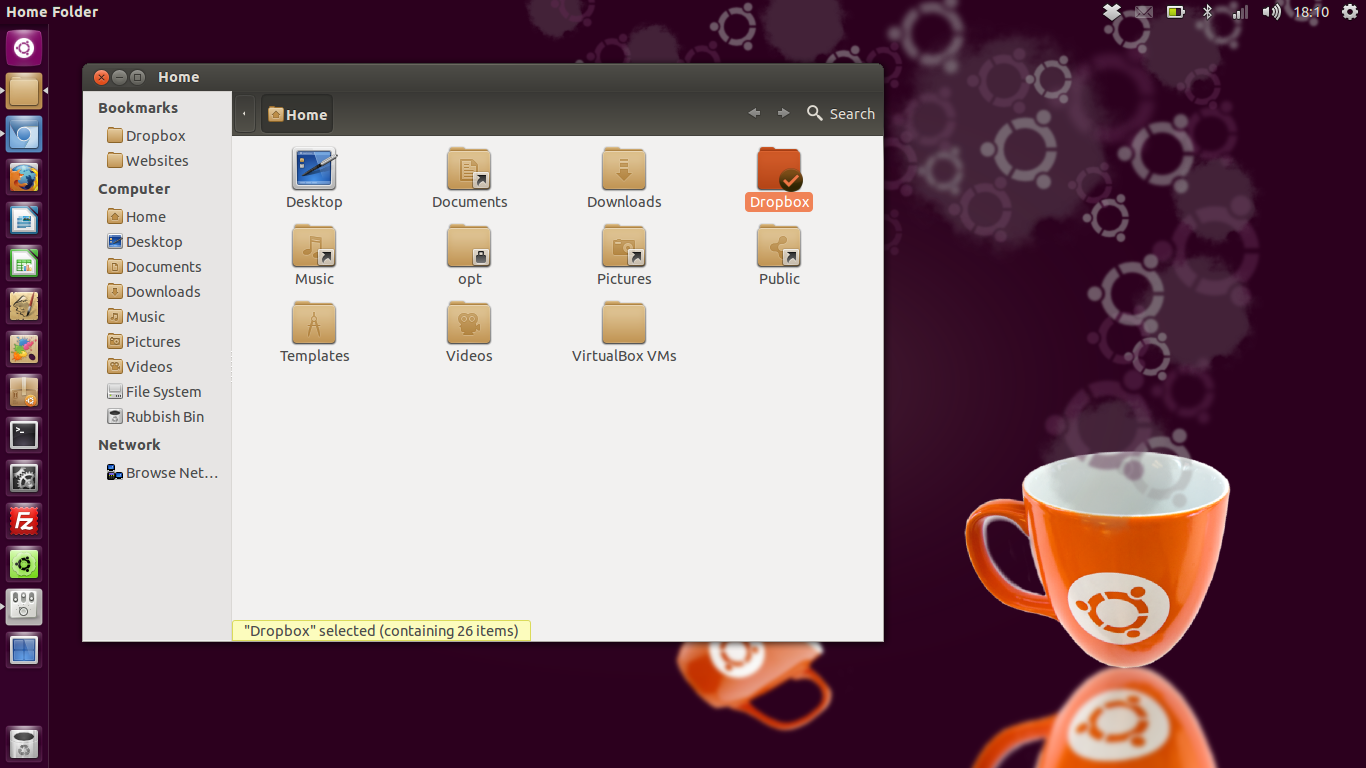Viewport: 1366px width, 768px height.
Task: Launch FileZilla from the launcher
Action: tap(24, 521)
